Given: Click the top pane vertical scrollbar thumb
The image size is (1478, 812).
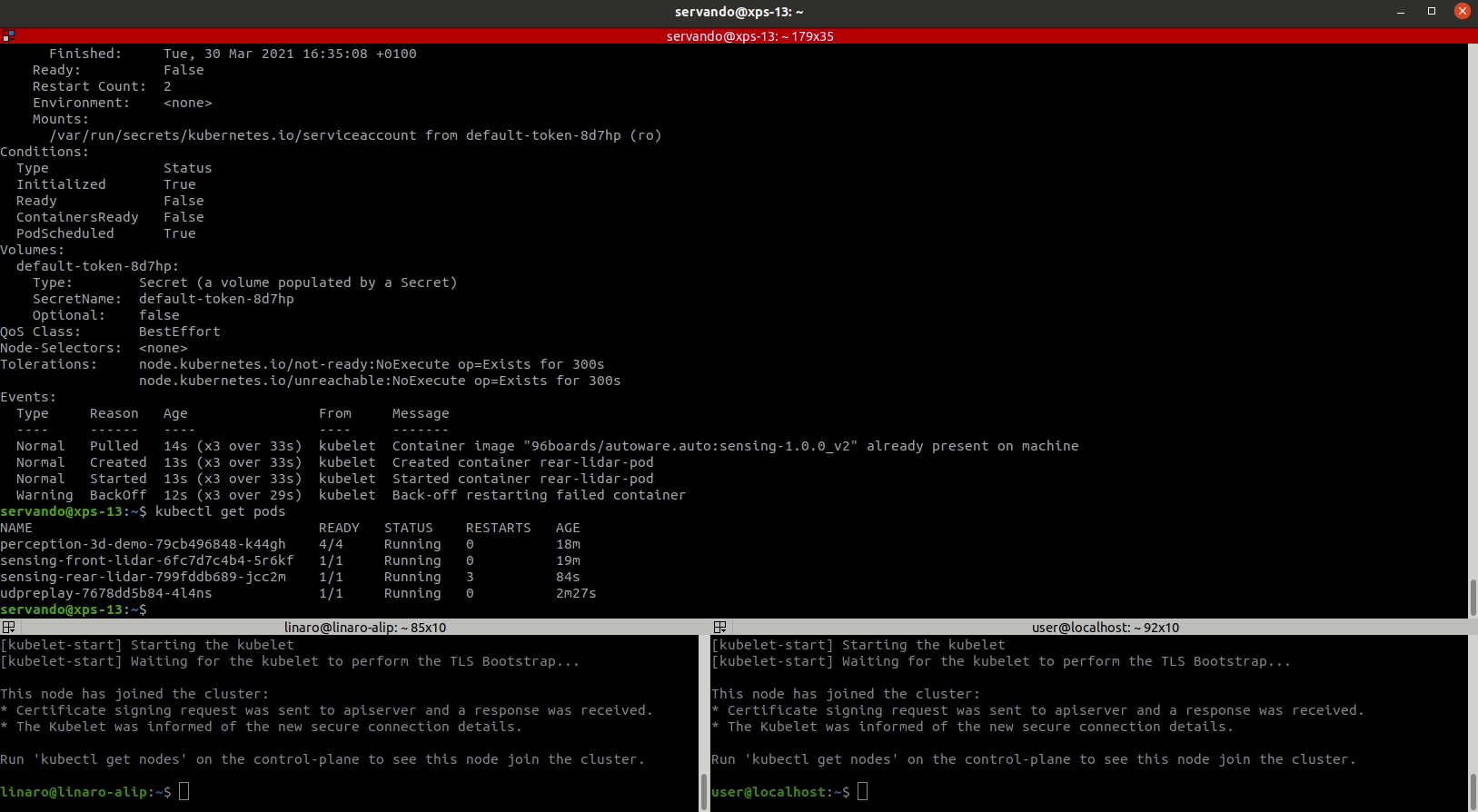Looking at the screenshot, I should (1472, 597).
